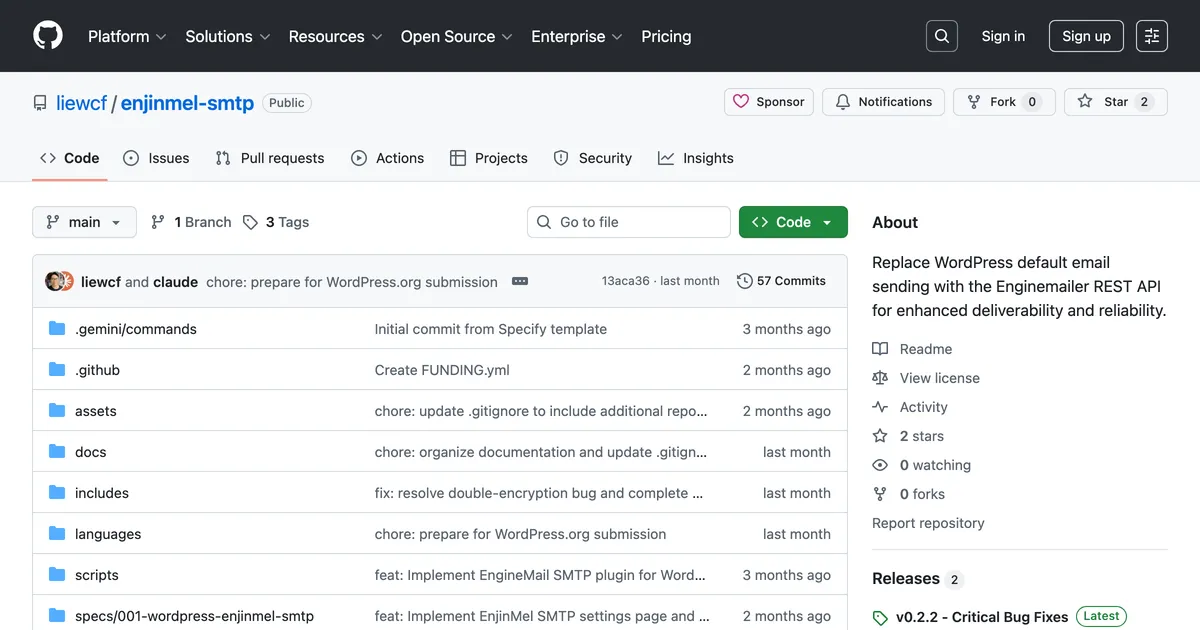1200x630 pixels.
Task: Click the GitHub logo
Action: pos(47,35)
